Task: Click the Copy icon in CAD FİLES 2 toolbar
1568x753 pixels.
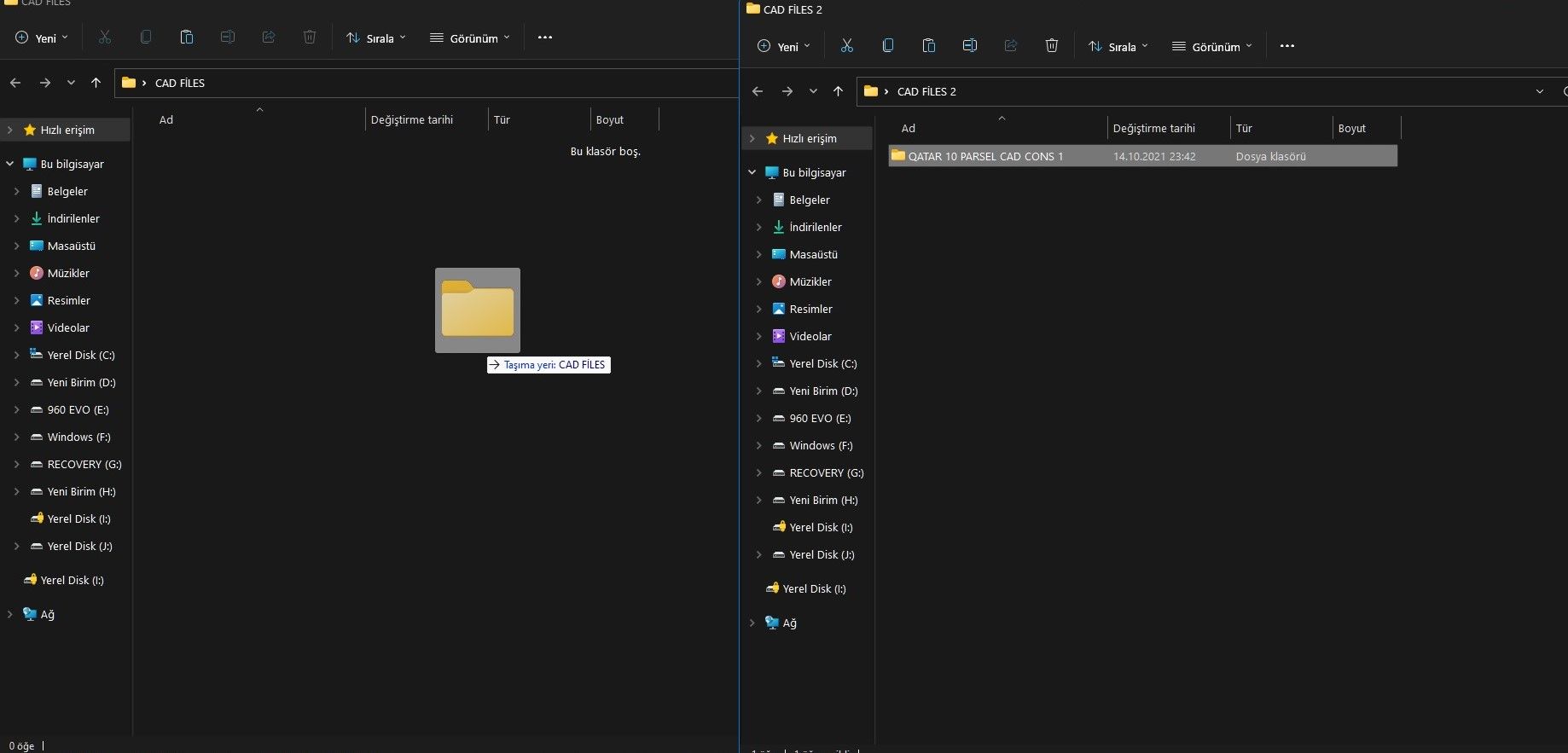Action: tap(887, 46)
